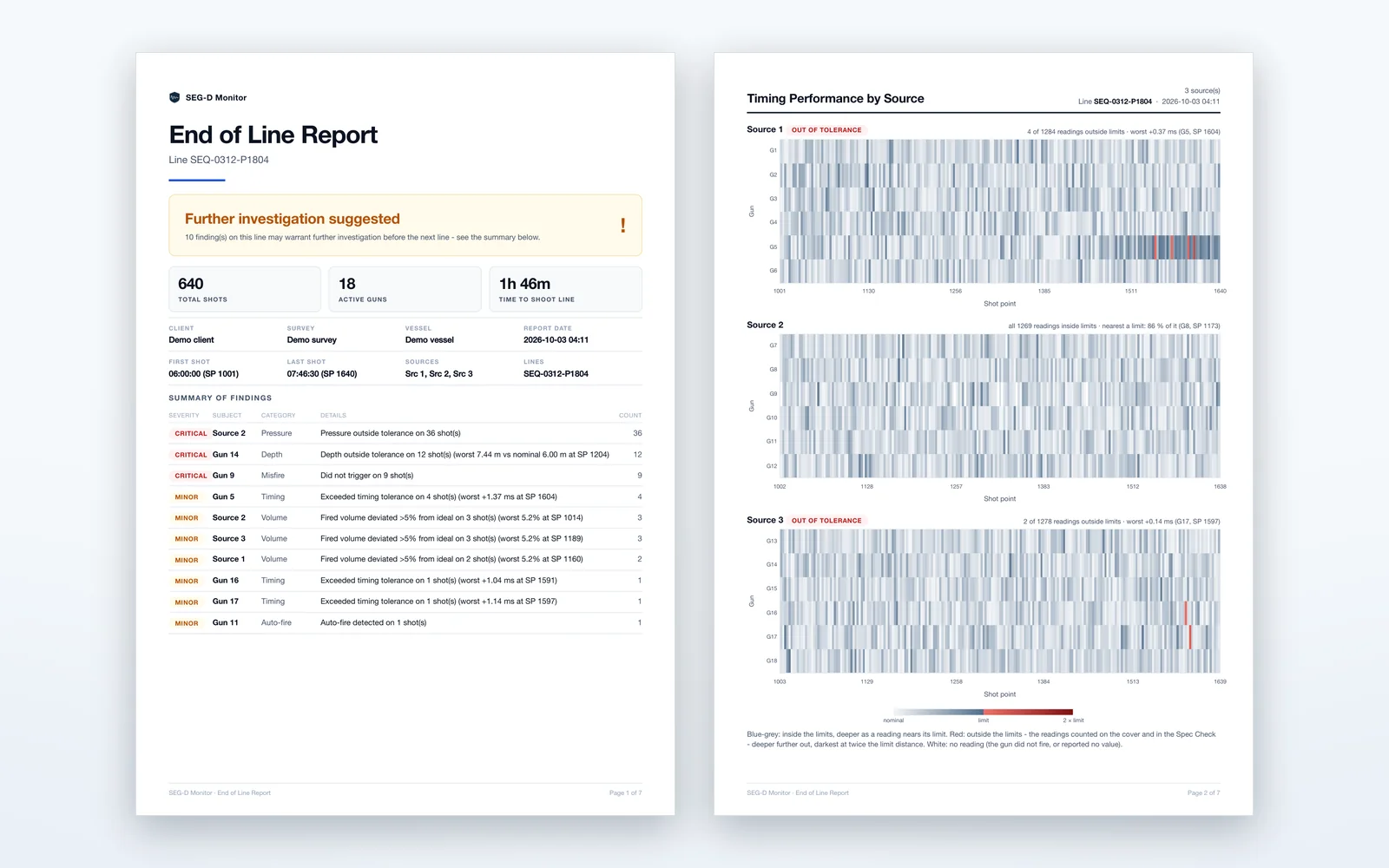1389x868 pixels.
Task: Click count 36 in the Pressure row
Action: tap(637, 433)
